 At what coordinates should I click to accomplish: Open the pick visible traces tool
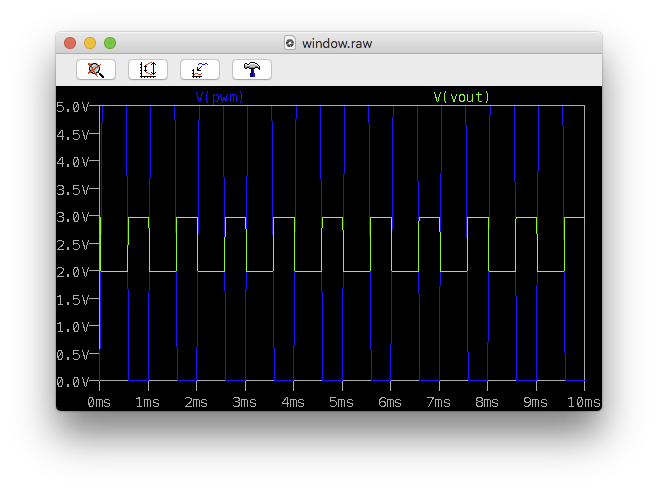point(200,70)
